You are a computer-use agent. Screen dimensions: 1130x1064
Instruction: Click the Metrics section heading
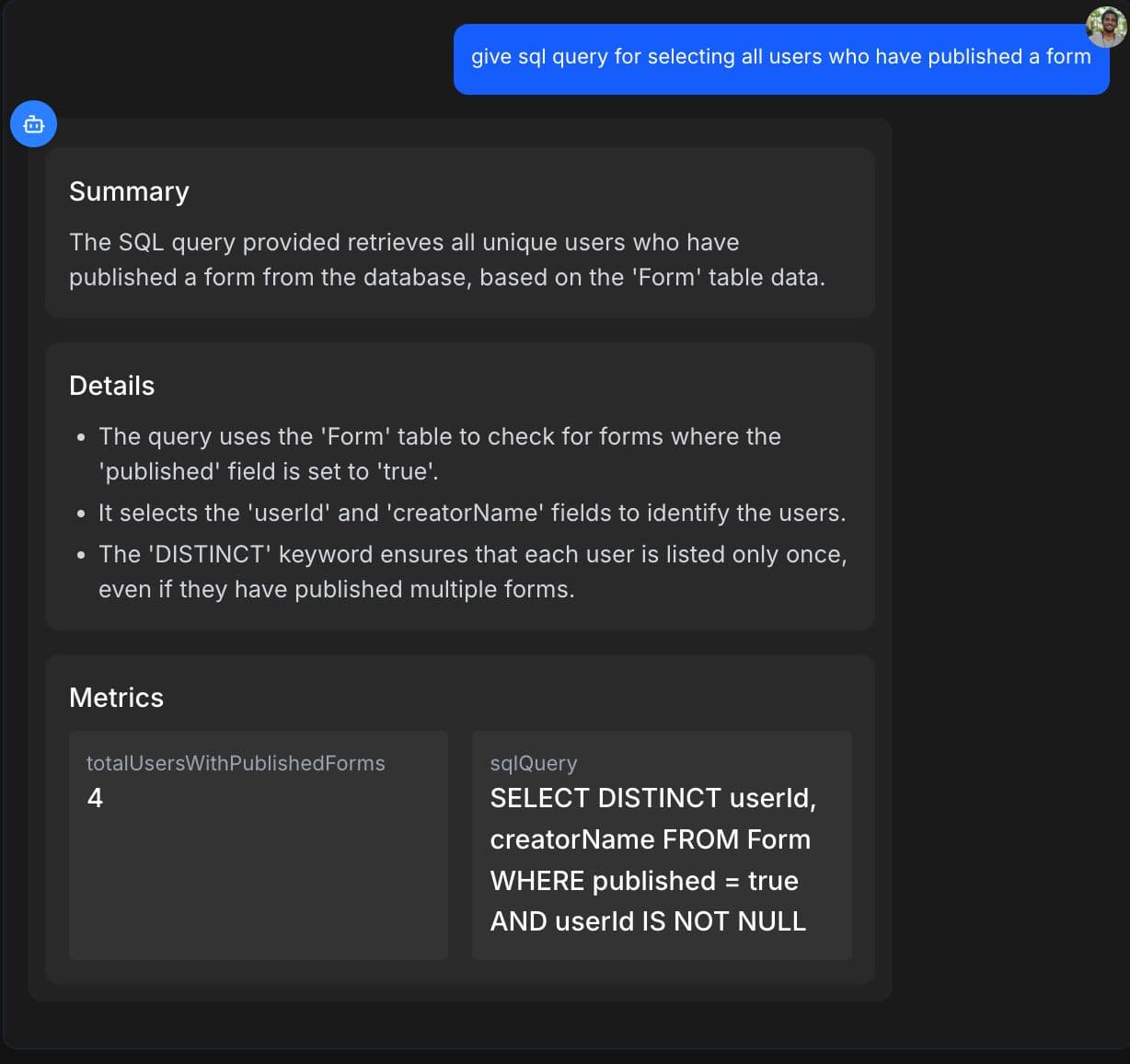click(x=116, y=698)
